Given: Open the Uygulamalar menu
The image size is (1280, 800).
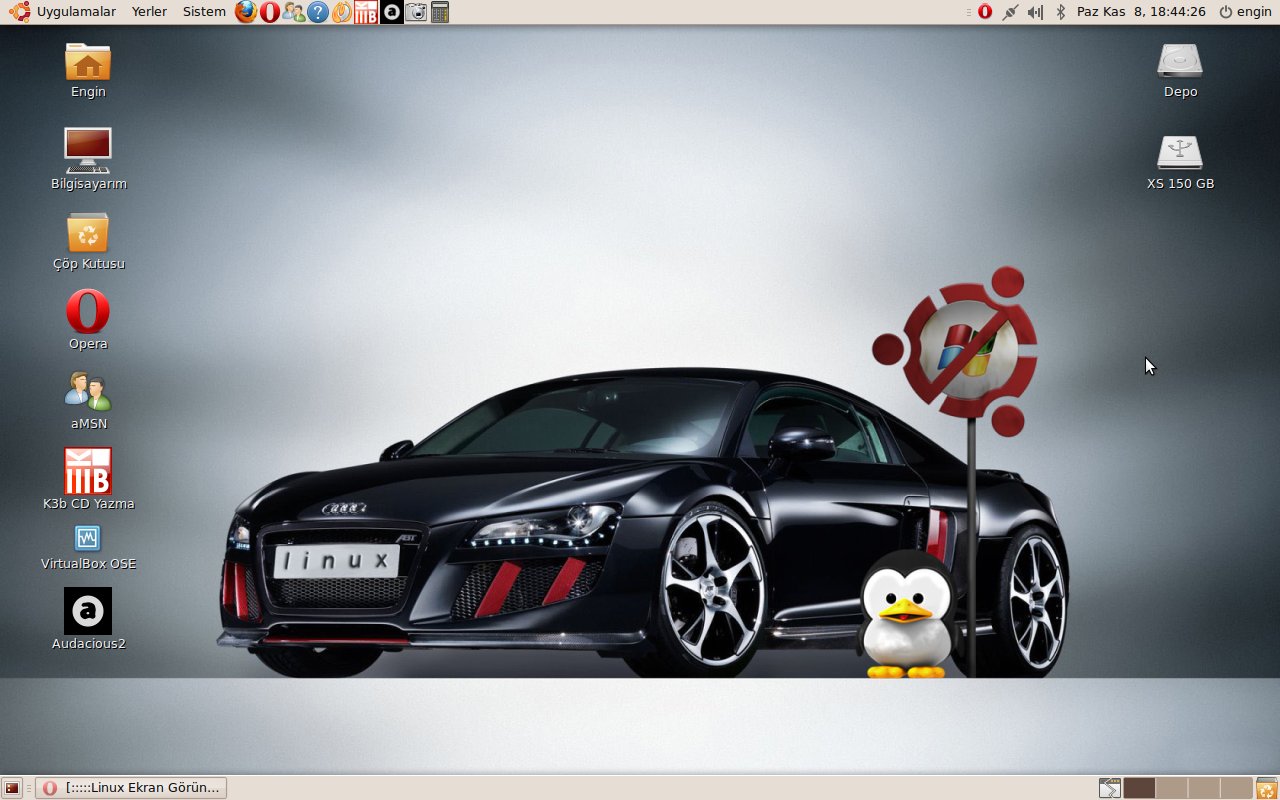Looking at the screenshot, I should pos(63,12).
